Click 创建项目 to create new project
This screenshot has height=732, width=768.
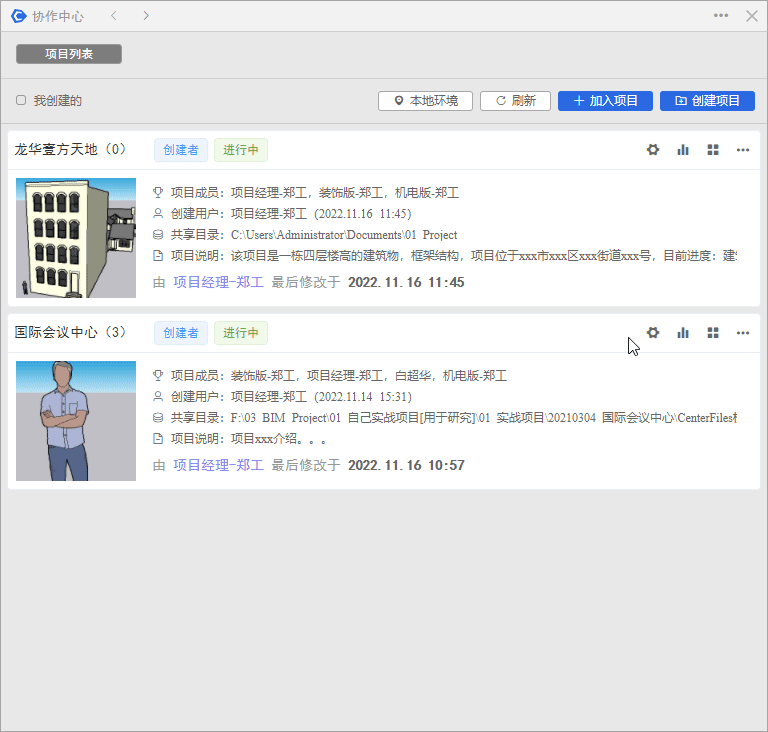pos(707,101)
